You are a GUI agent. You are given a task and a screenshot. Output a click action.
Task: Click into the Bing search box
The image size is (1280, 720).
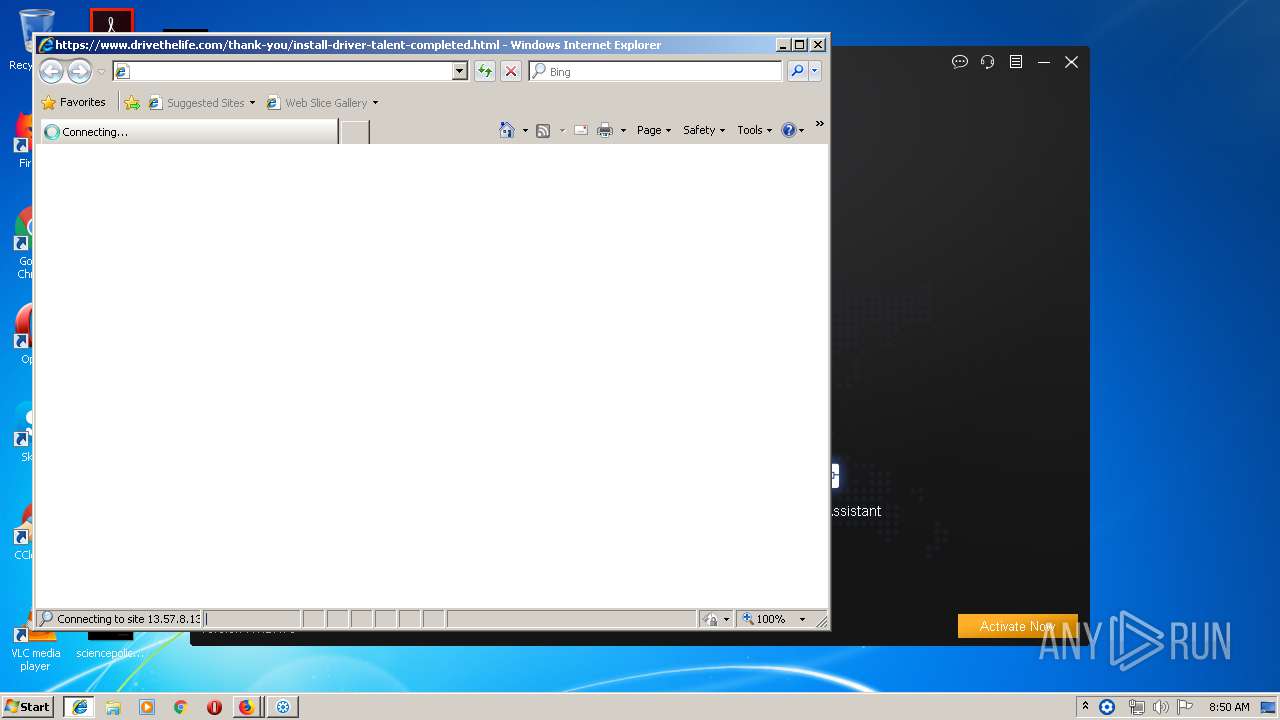pyautogui.click(x=655, y=71)
